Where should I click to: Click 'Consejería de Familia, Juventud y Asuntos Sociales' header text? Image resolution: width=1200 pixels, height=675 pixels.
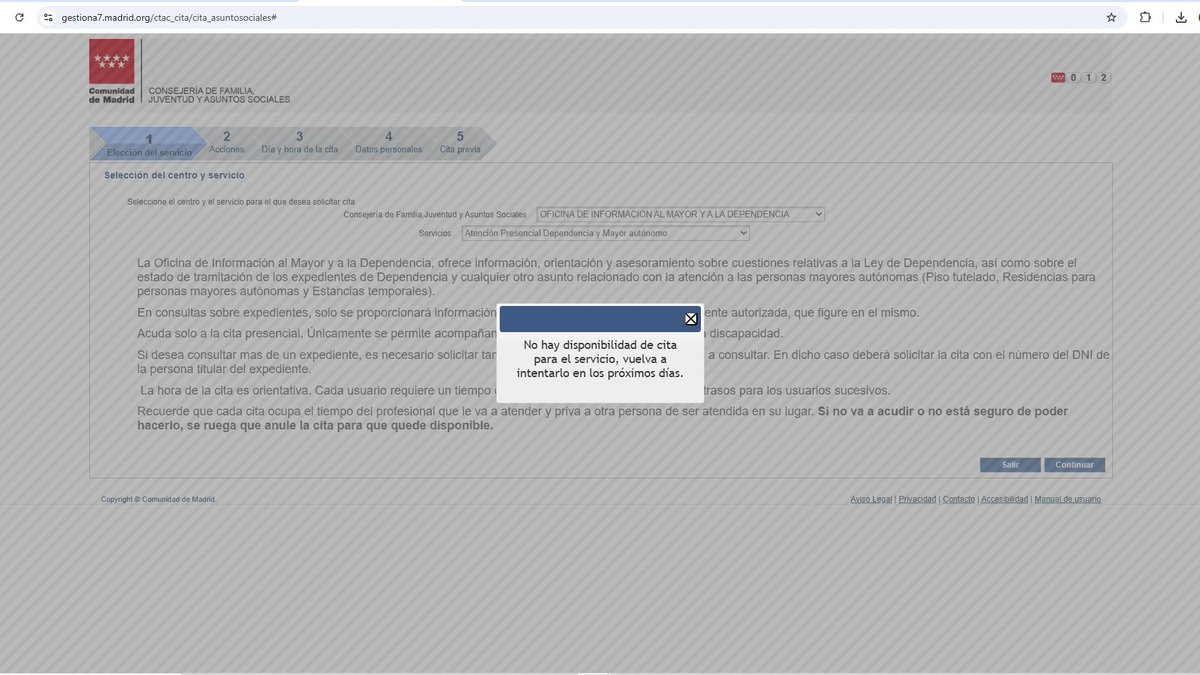click(219, 95)
